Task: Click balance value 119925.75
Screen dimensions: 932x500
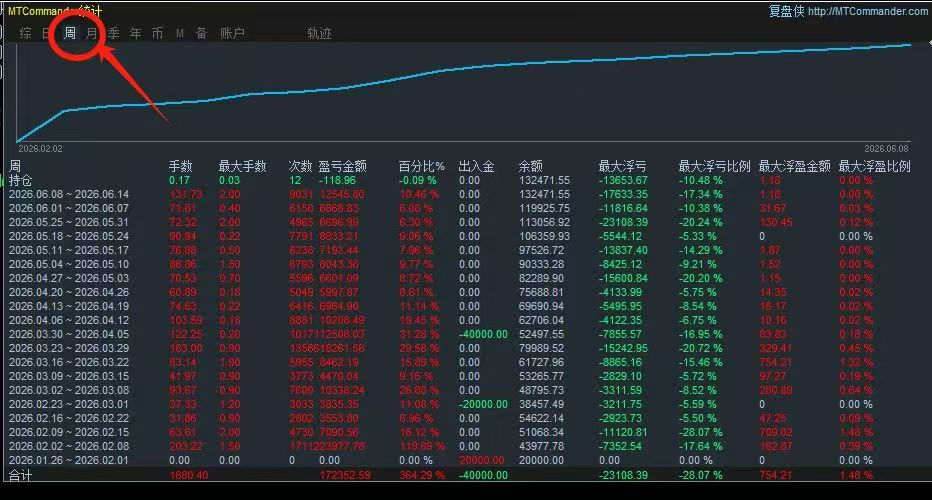Action: point(544,208)
